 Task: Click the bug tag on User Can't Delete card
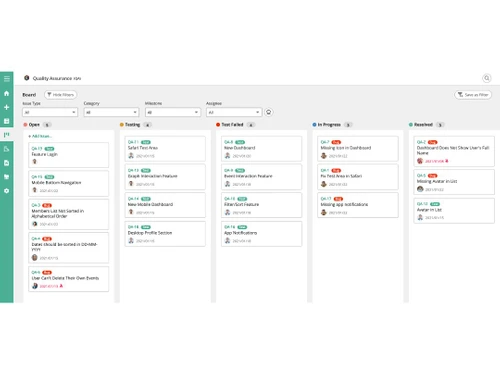47,272
